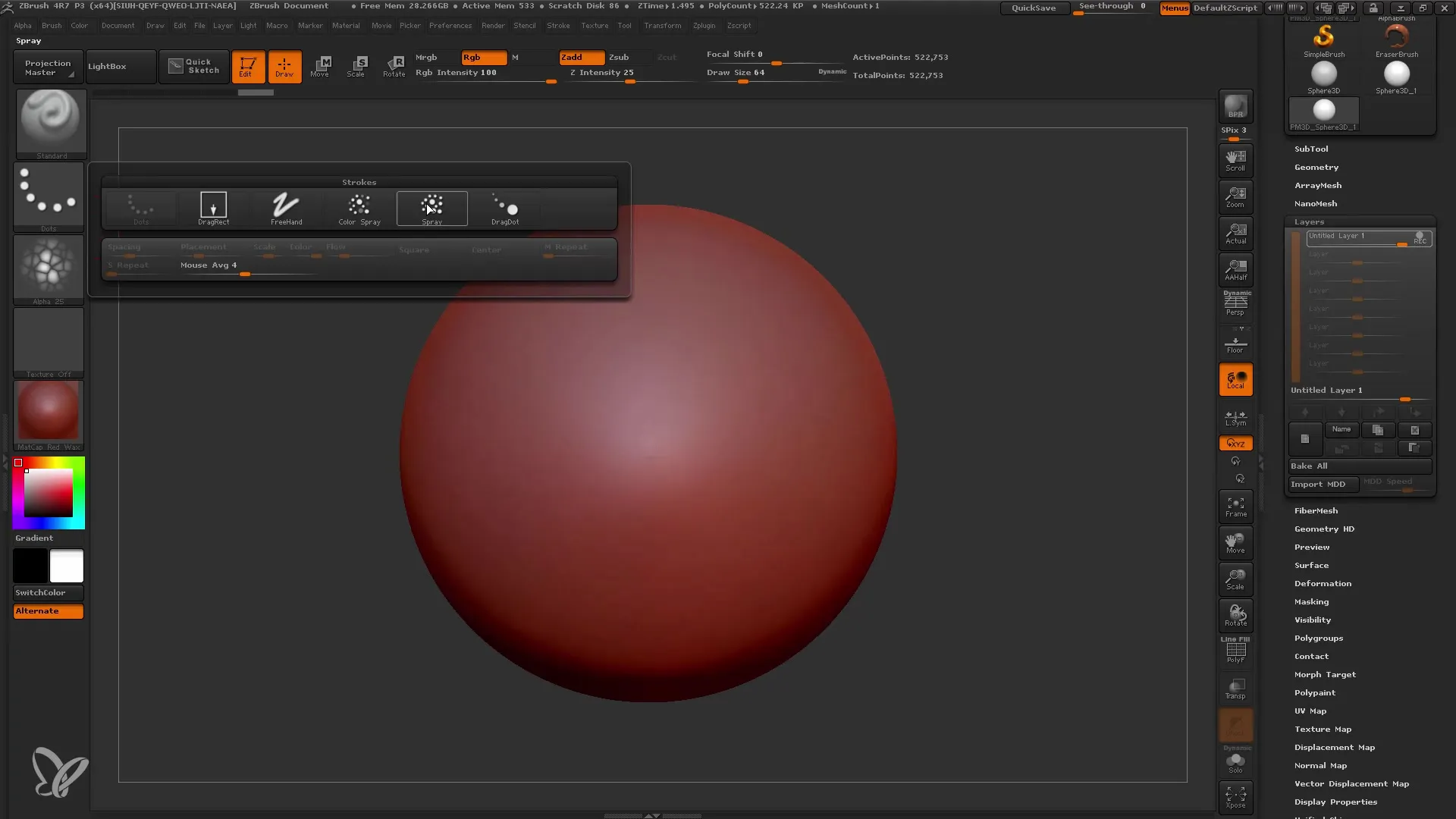Open LightBox

[121, 67]
